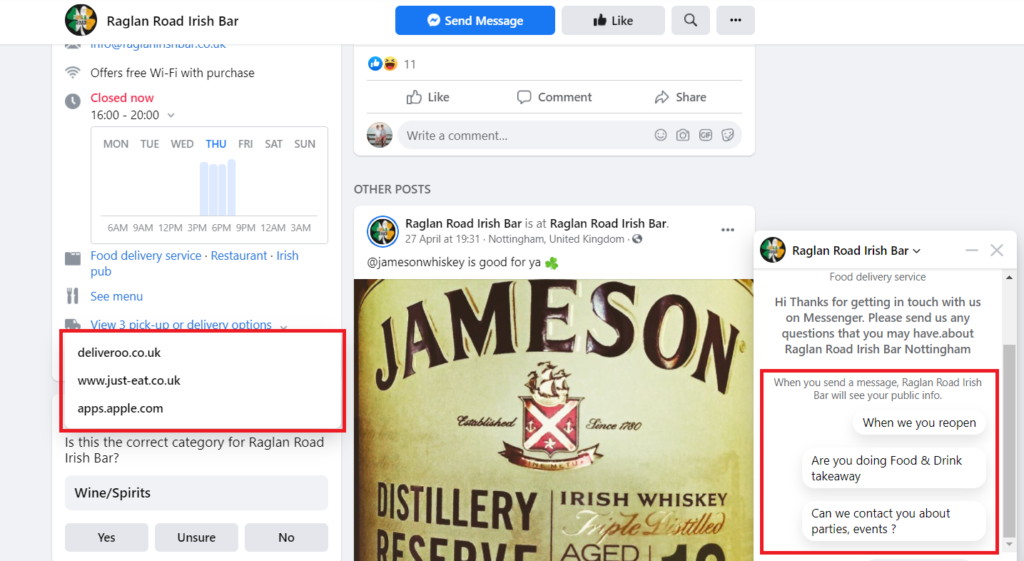Open the Restaurant category link
1024x561 pixels.
[238, 255]
